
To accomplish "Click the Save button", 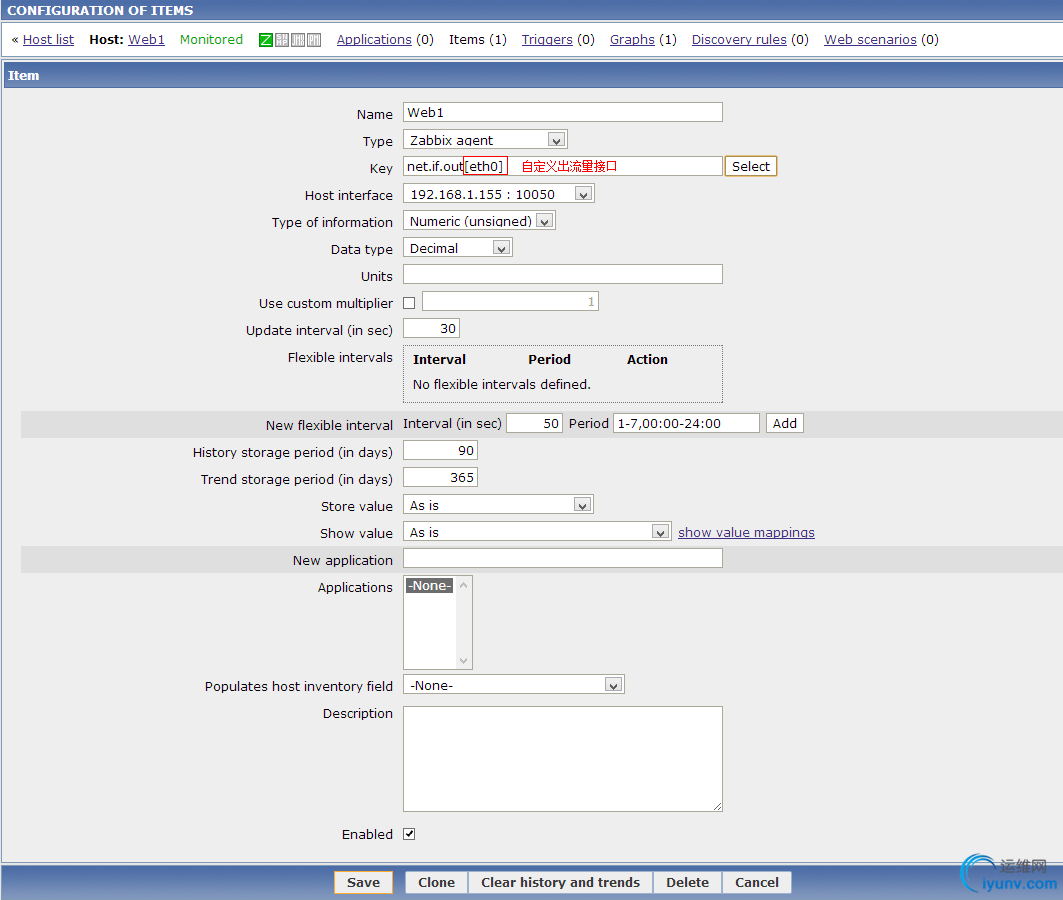I will (363, 882).
